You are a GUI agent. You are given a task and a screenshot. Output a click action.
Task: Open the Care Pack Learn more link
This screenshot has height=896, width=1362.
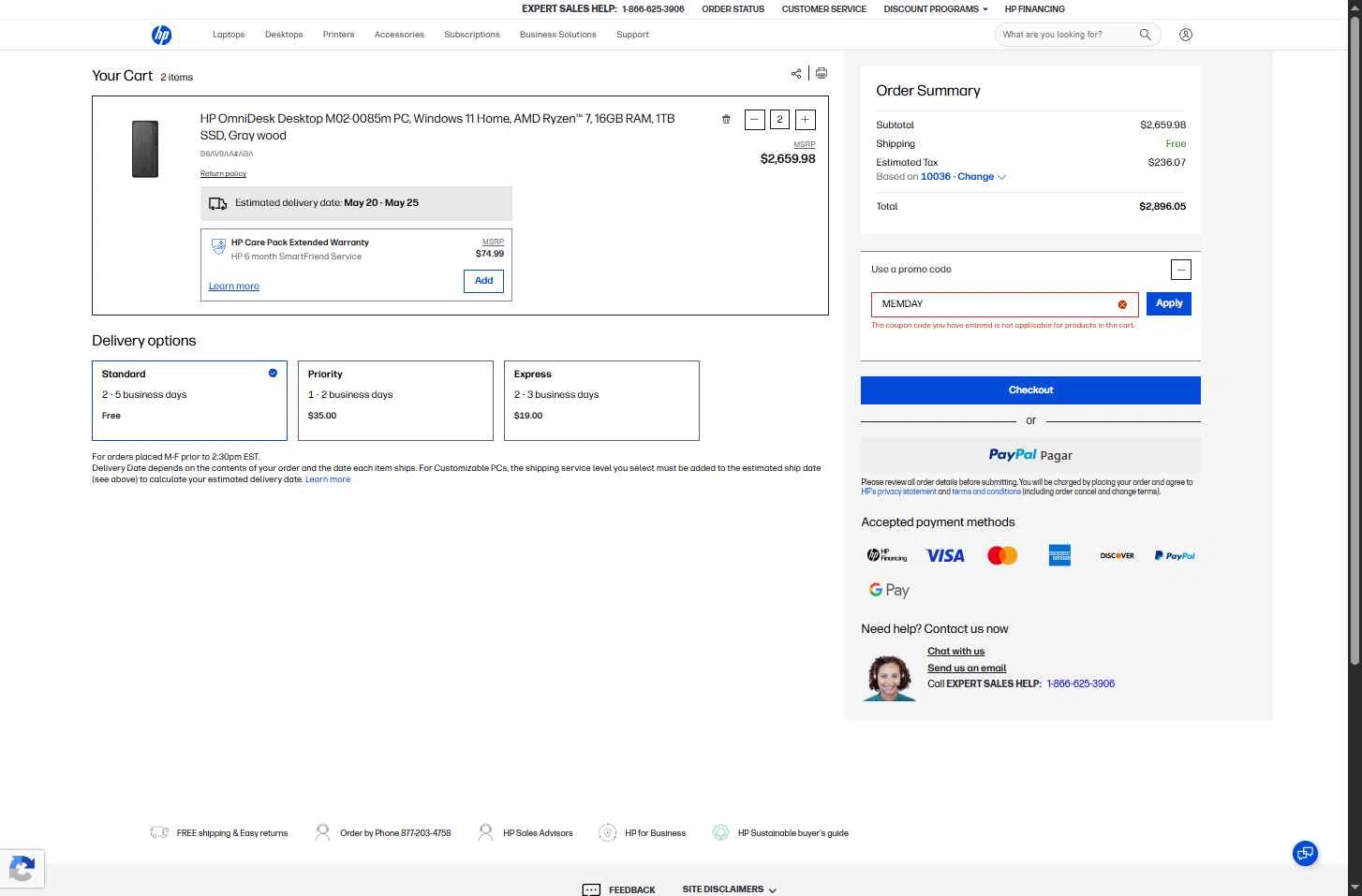[x=234, y=286]
